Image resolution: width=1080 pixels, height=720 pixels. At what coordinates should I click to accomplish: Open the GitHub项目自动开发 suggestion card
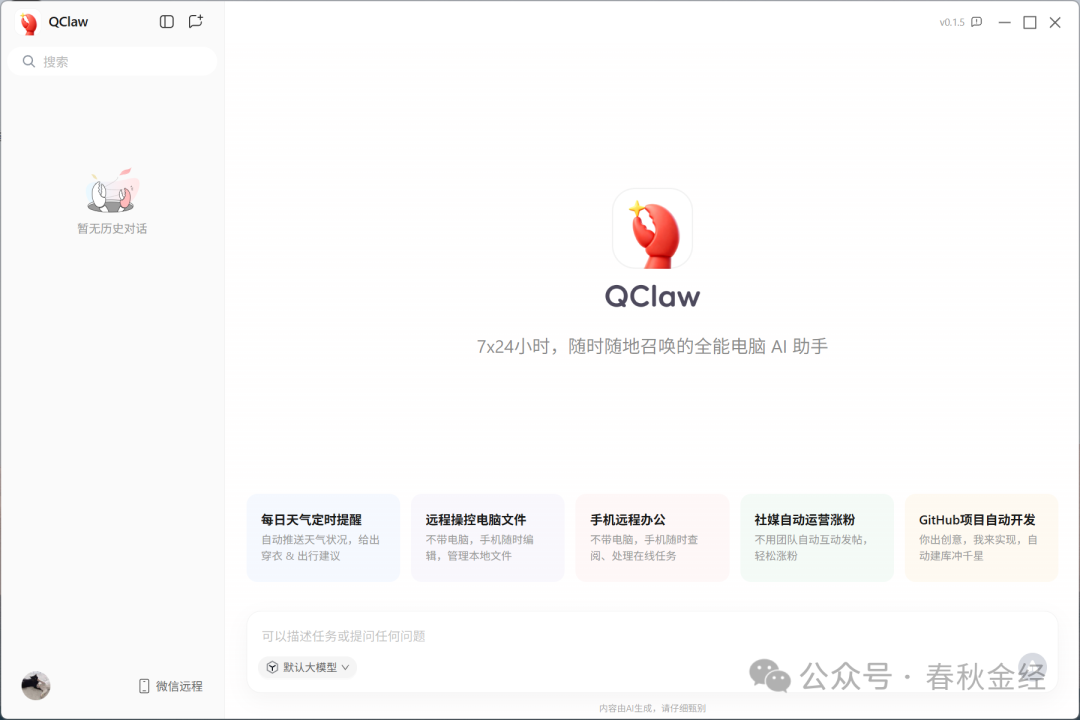[981, 537]
